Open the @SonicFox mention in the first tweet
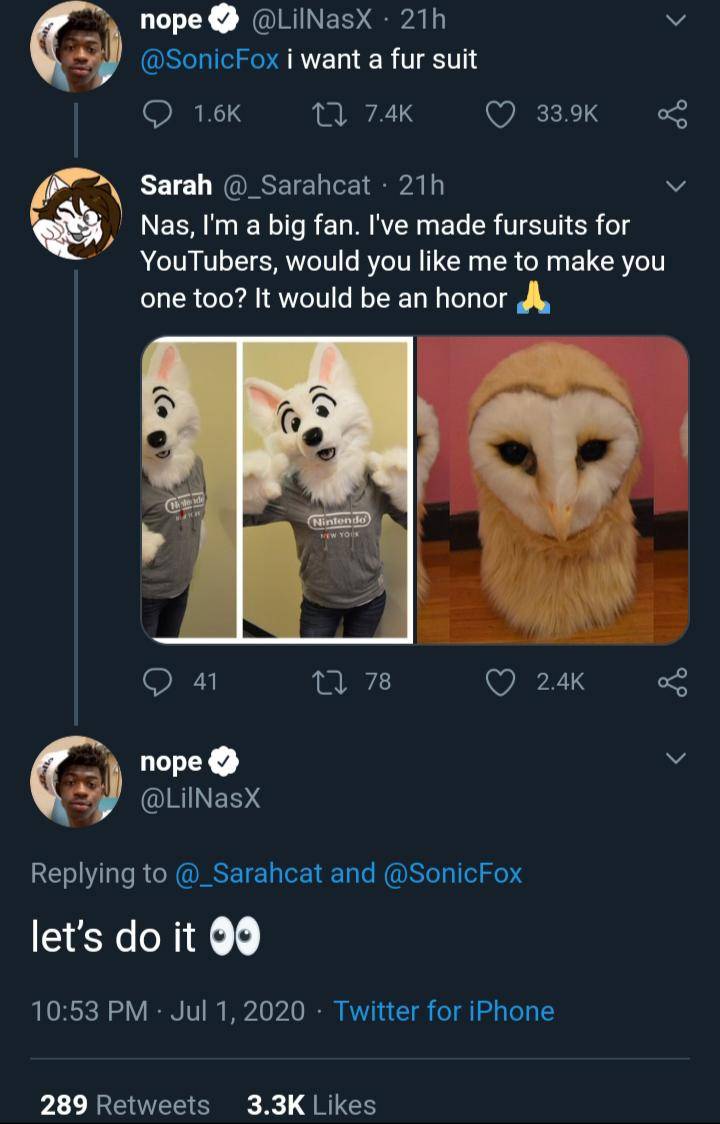 [x=209, y=59]
